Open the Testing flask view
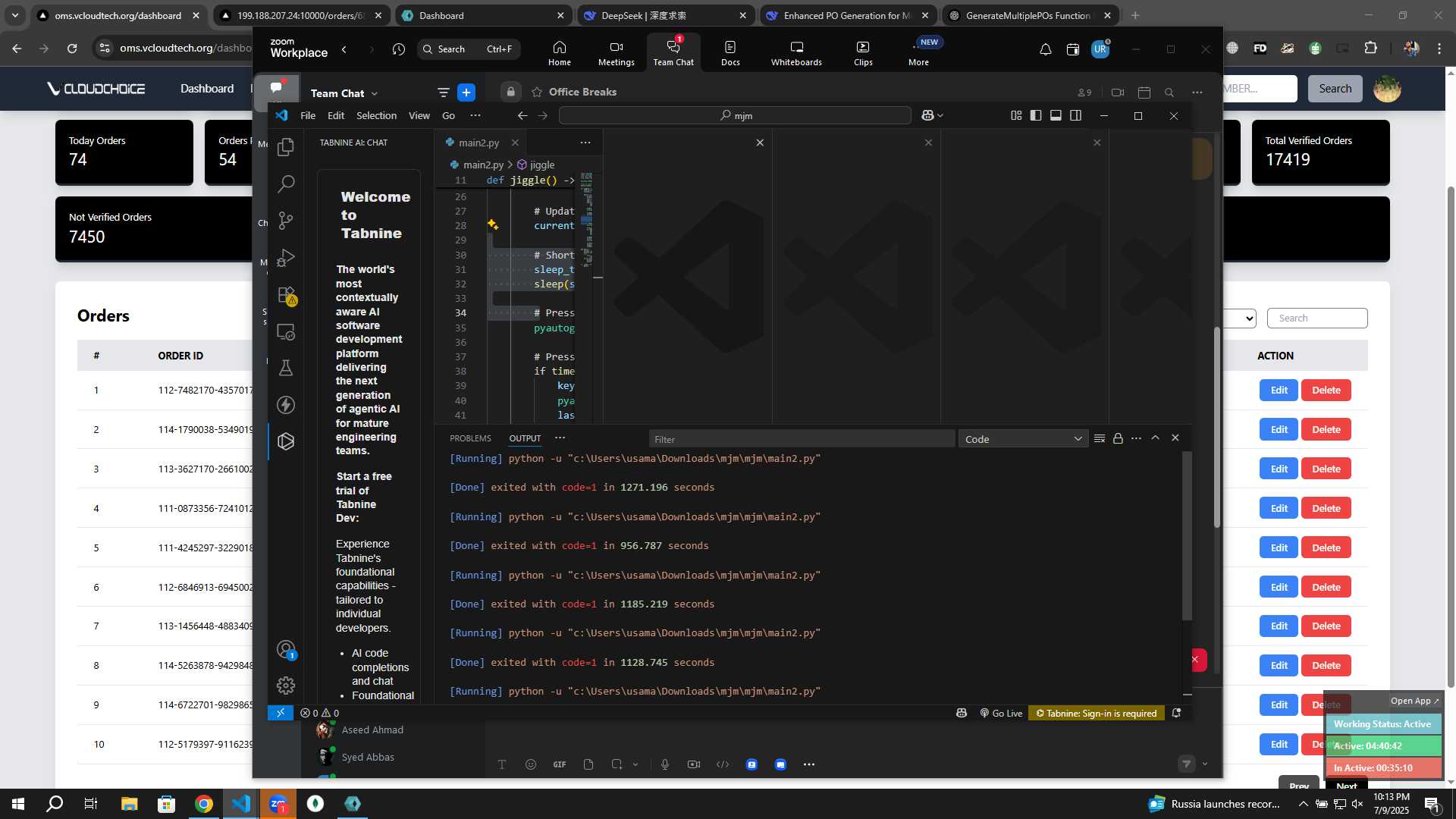The image size is (1456, 819). tap(286, 368)
